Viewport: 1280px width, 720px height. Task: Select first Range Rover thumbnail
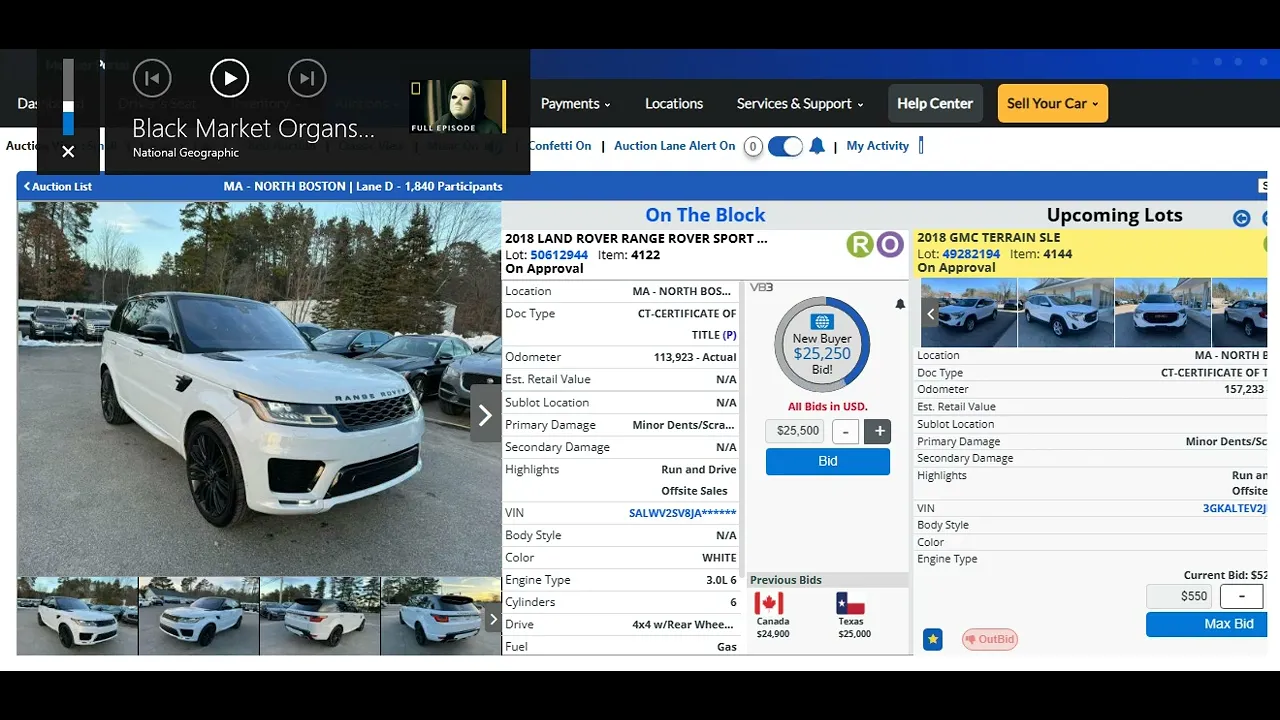77,616
